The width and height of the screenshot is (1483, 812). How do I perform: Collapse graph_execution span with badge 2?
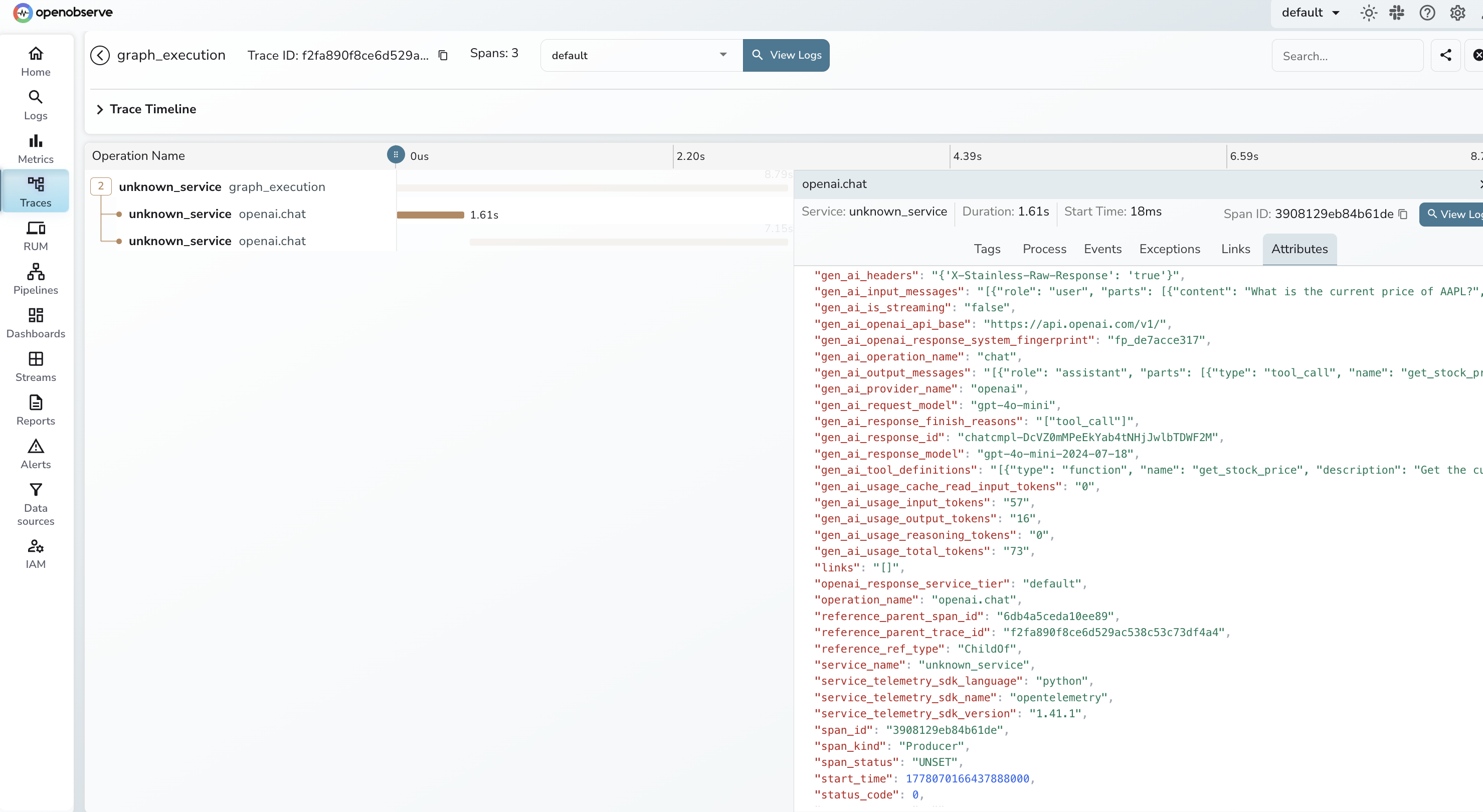(101, 186)
